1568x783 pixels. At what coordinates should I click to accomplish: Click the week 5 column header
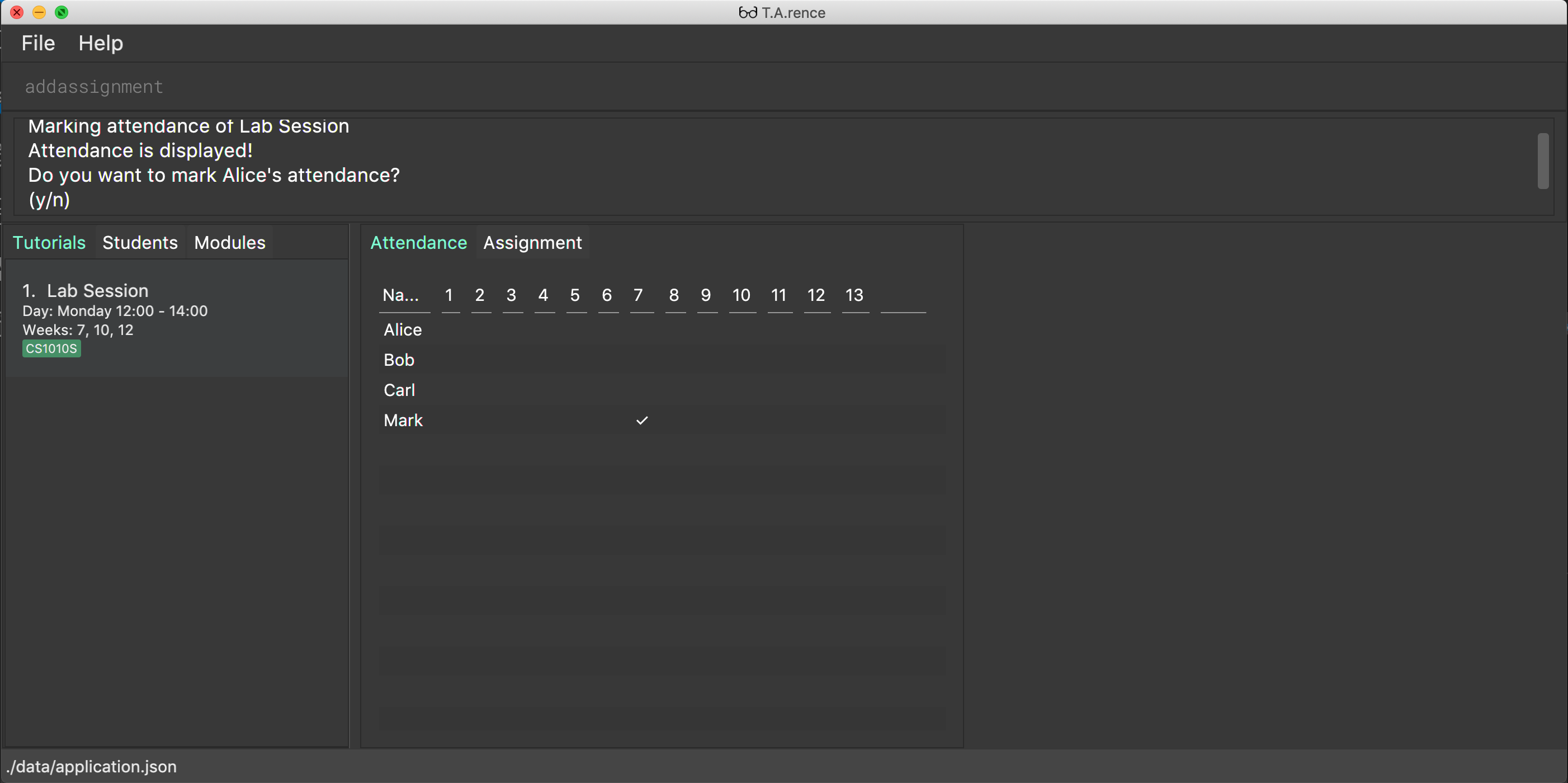(575, 295)
